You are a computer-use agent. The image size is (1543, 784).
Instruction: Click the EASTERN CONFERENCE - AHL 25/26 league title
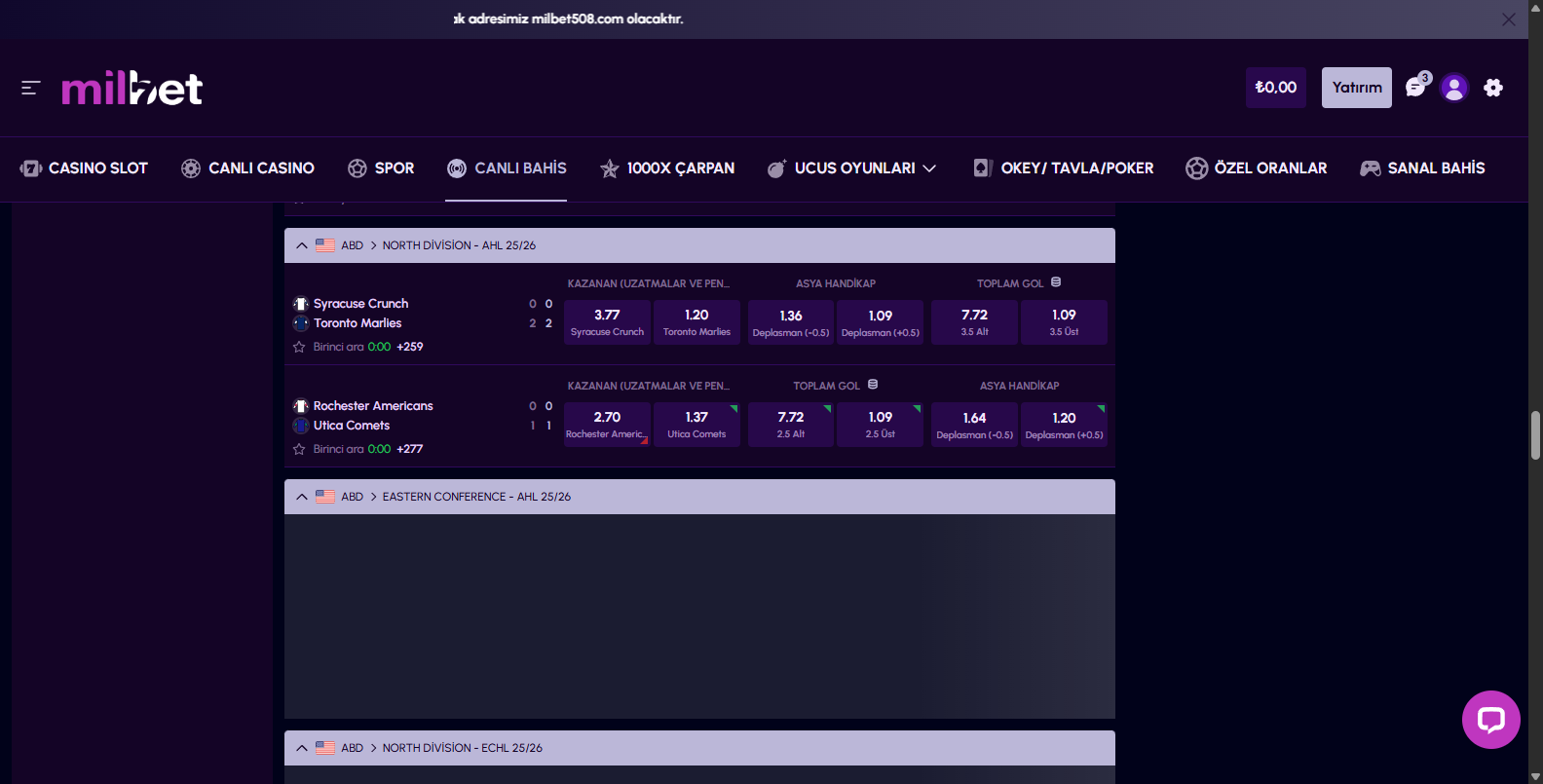(476, 497)
